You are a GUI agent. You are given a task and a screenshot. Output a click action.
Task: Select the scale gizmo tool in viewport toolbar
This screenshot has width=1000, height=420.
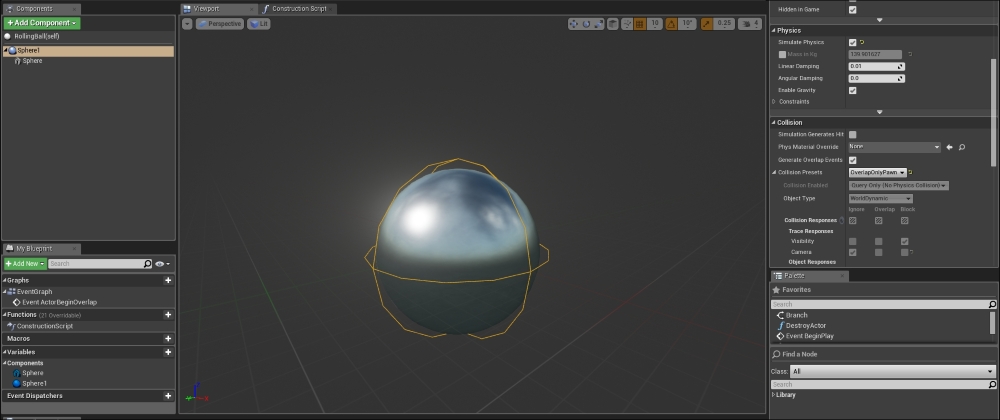[598, 24]
